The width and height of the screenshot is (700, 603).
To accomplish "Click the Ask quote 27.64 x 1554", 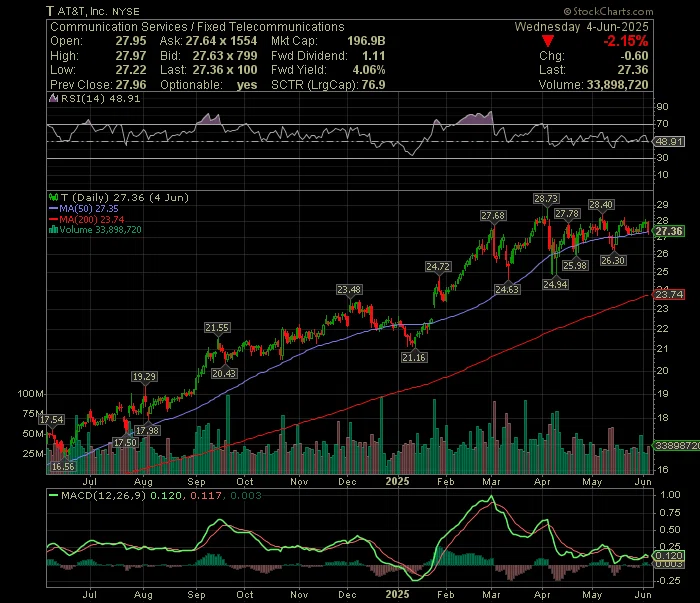I will [221, 41].
